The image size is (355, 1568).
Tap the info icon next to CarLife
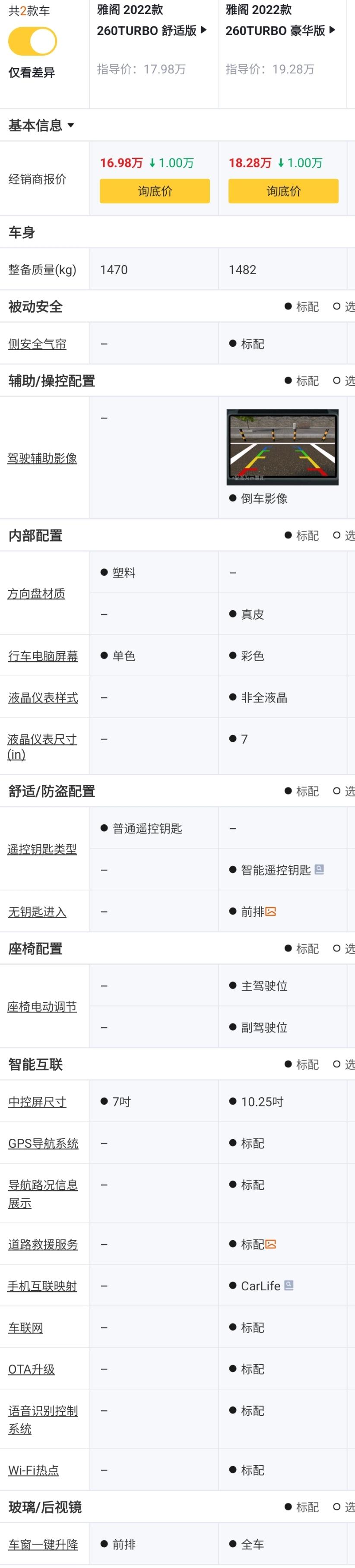pos(288,1286)
